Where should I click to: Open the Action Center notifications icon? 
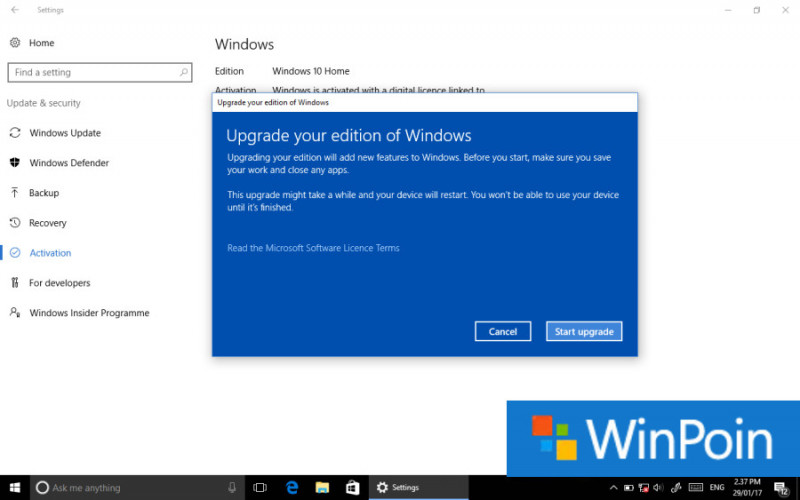click(781, 488)
